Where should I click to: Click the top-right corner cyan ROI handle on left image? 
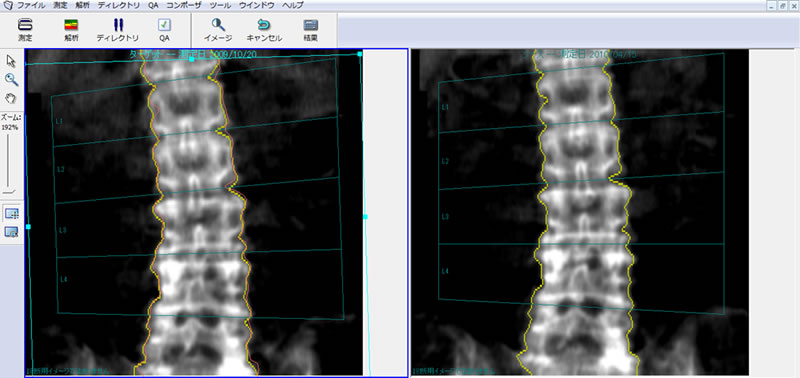[x=360, y=54]
